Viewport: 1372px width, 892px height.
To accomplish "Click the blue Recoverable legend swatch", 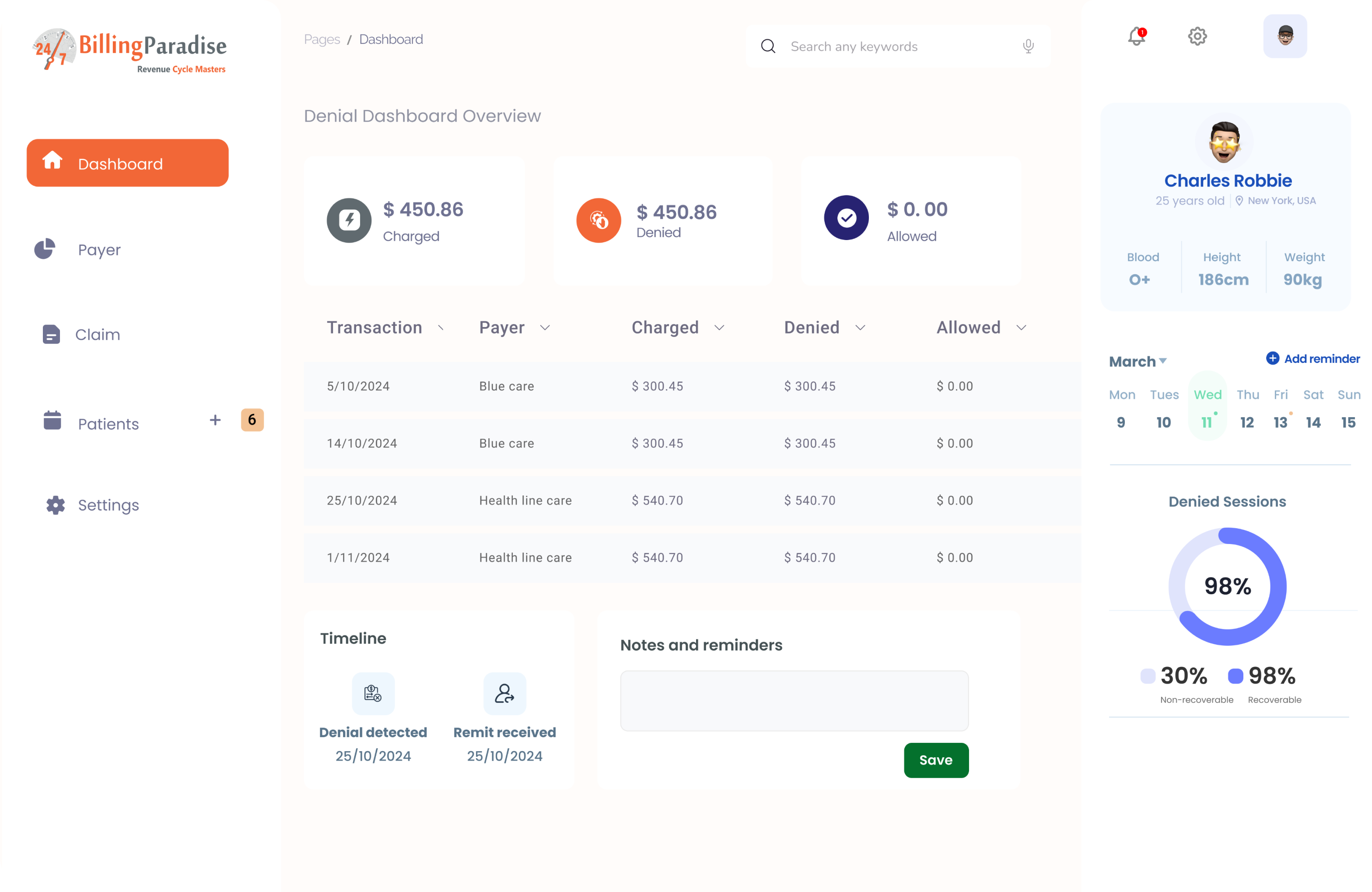I will (x=1235, y=676).
